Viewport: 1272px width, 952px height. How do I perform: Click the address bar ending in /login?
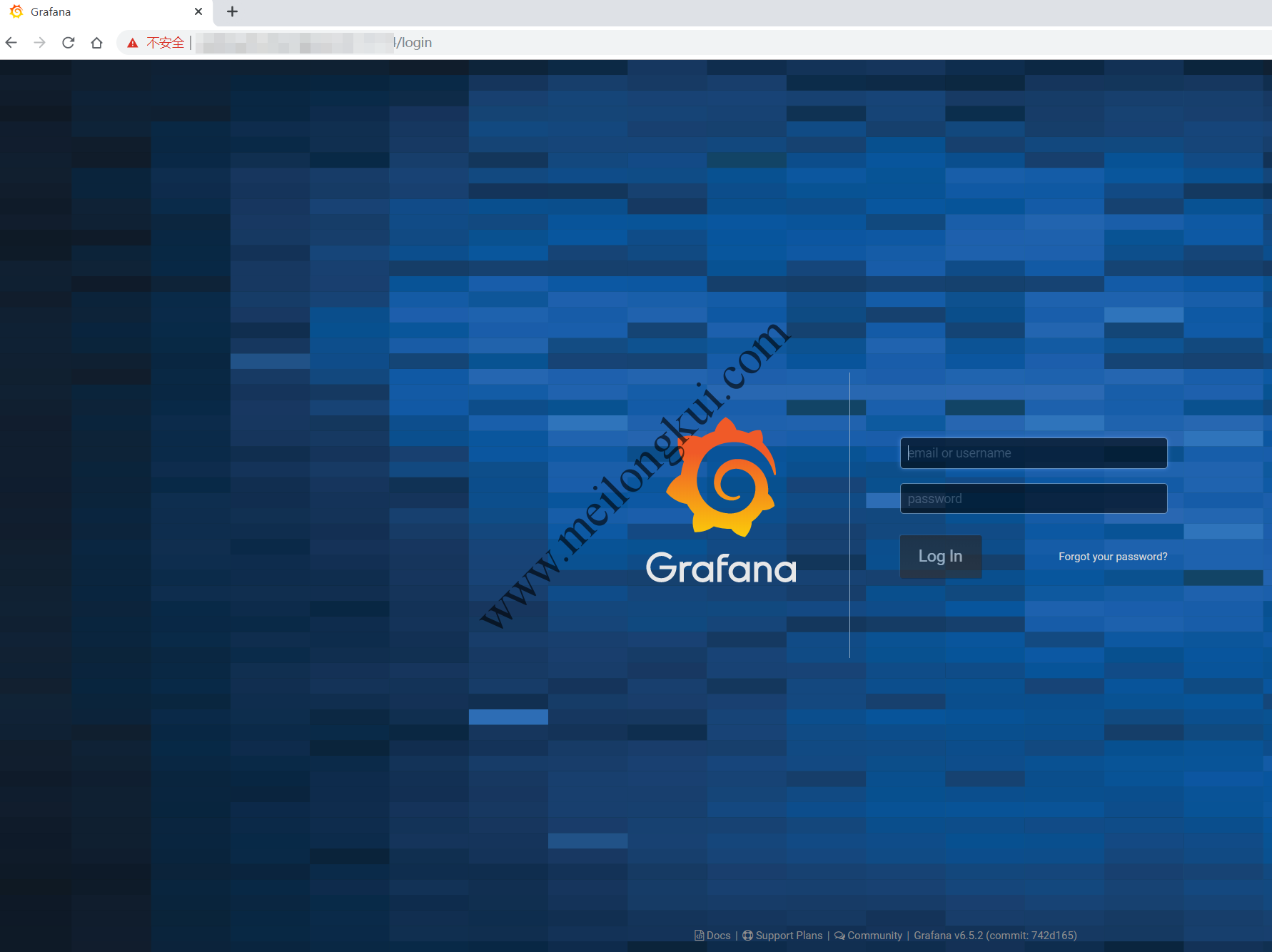point(692,43)
